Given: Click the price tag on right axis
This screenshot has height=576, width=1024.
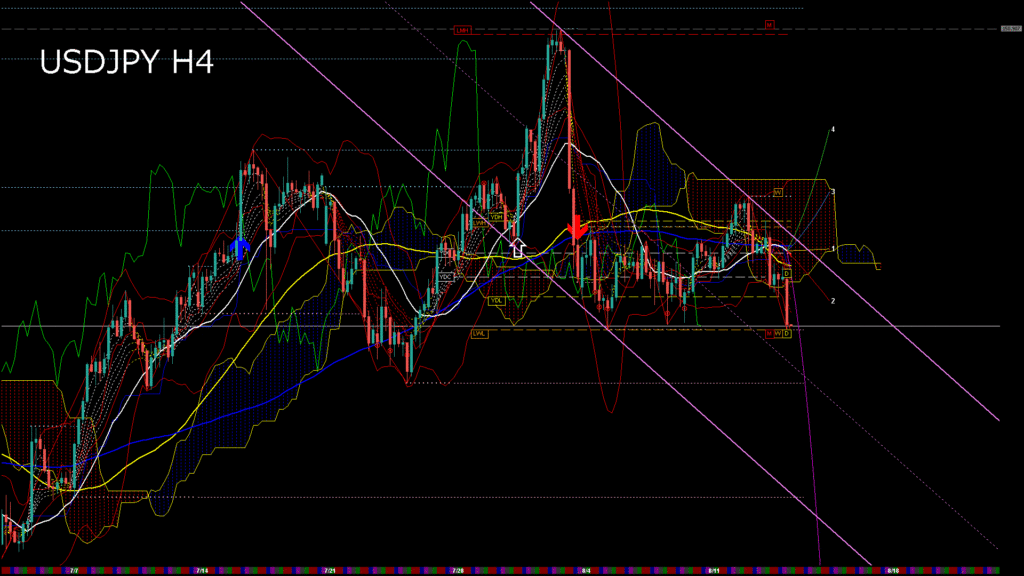Looking at the screenshot, I should (1011, 29).
